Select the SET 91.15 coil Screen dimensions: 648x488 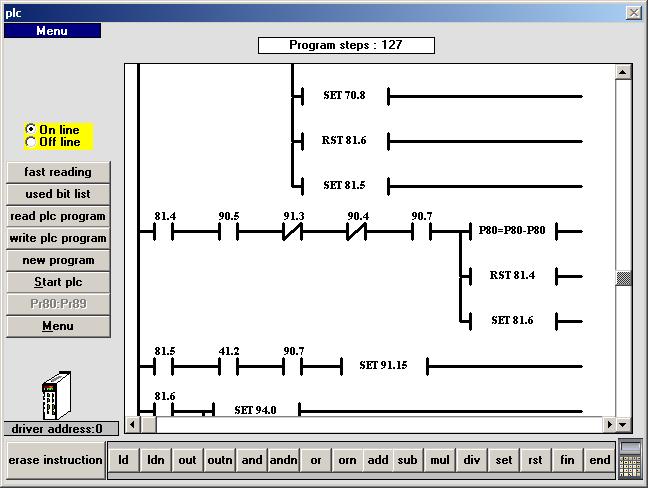384,366
